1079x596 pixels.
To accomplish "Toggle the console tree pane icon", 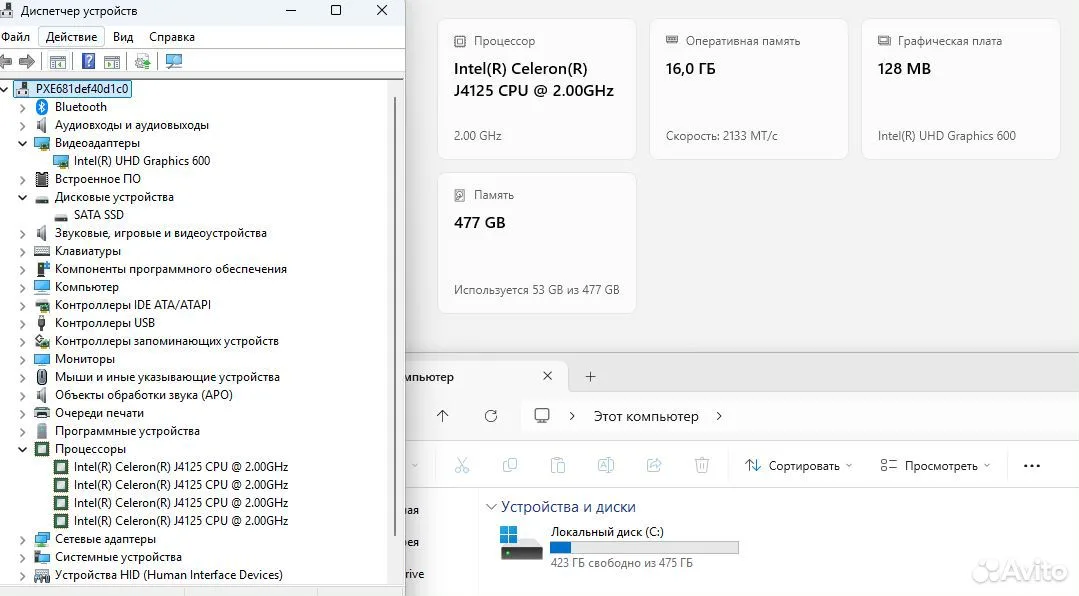I will [58, 62].
